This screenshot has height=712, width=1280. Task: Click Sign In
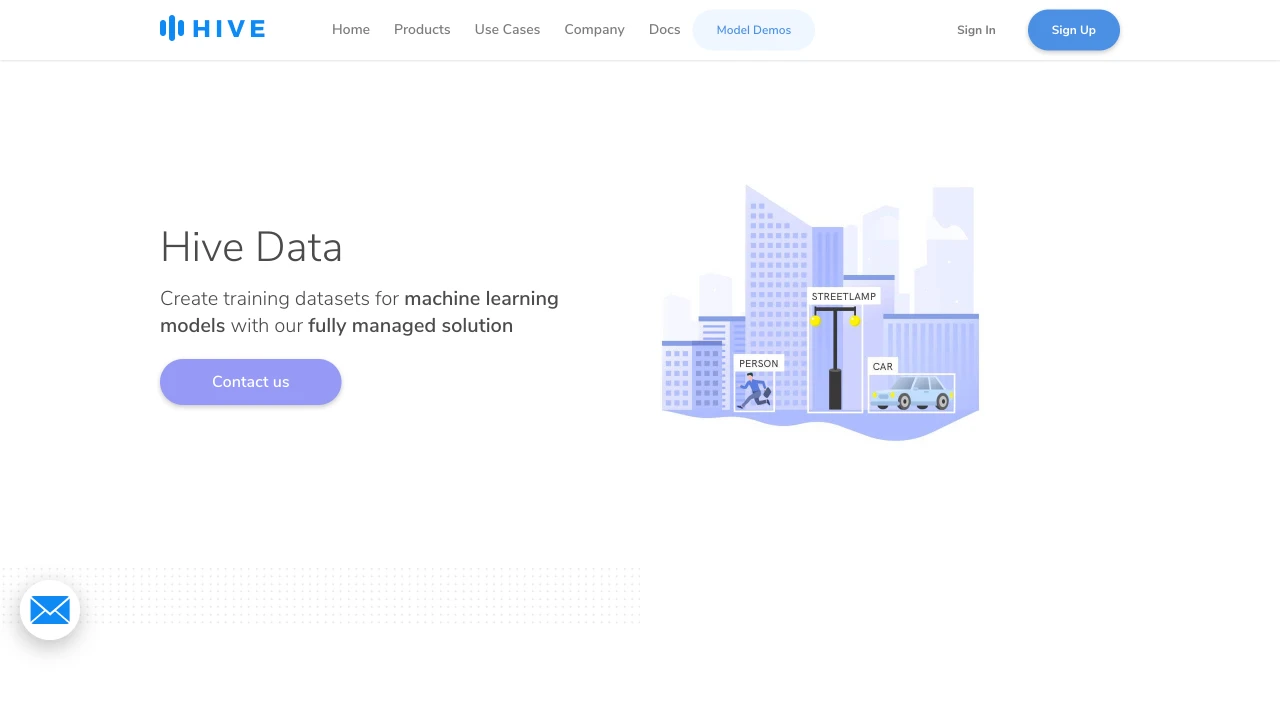(x=976, y=30)
